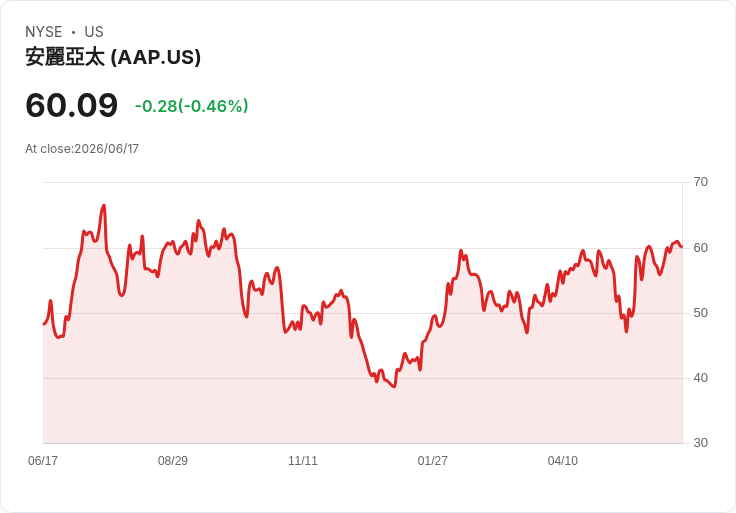Click the 70 price axis label

(700, 182)
